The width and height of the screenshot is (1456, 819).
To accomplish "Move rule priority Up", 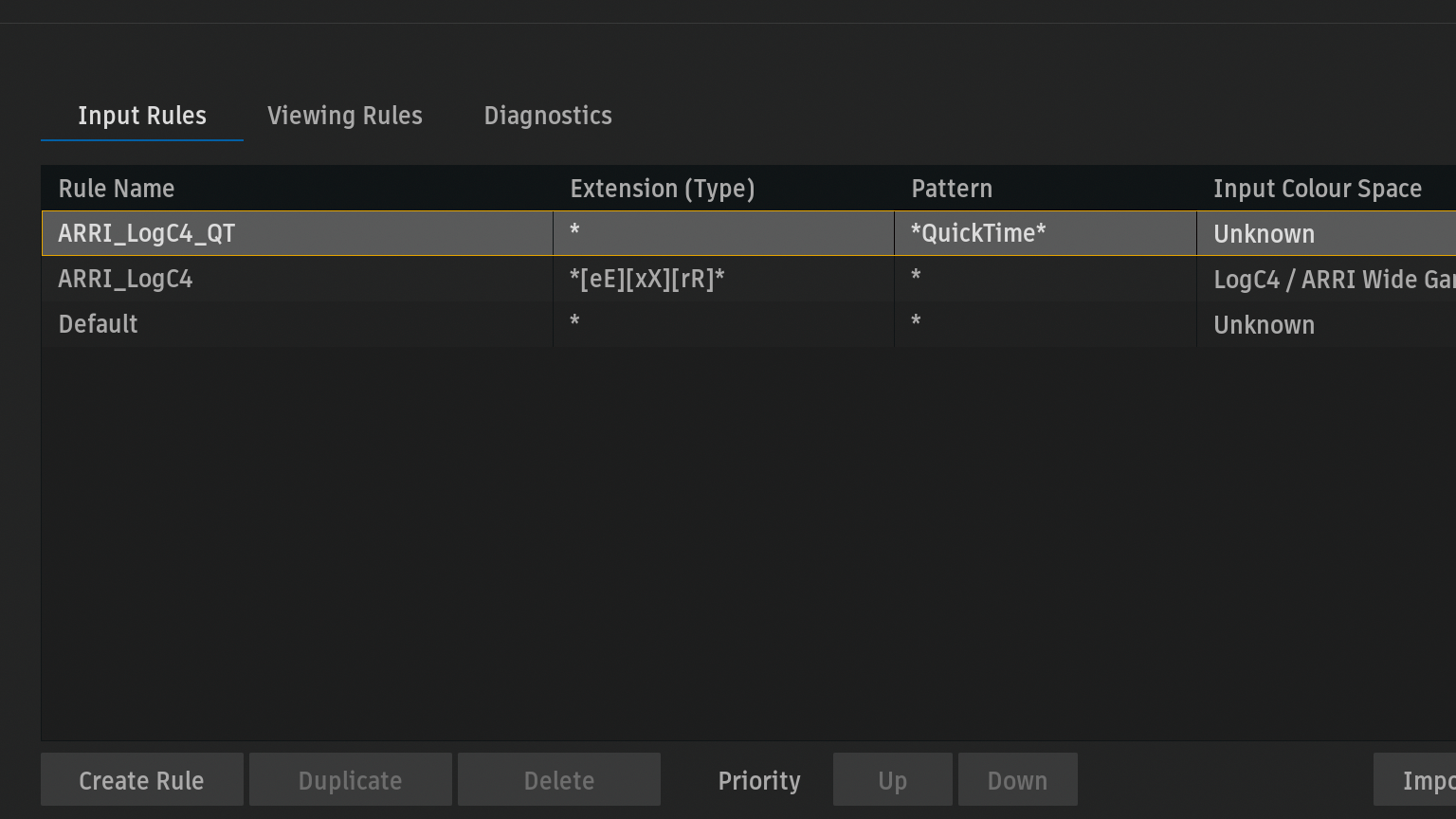I will [892, 780].
